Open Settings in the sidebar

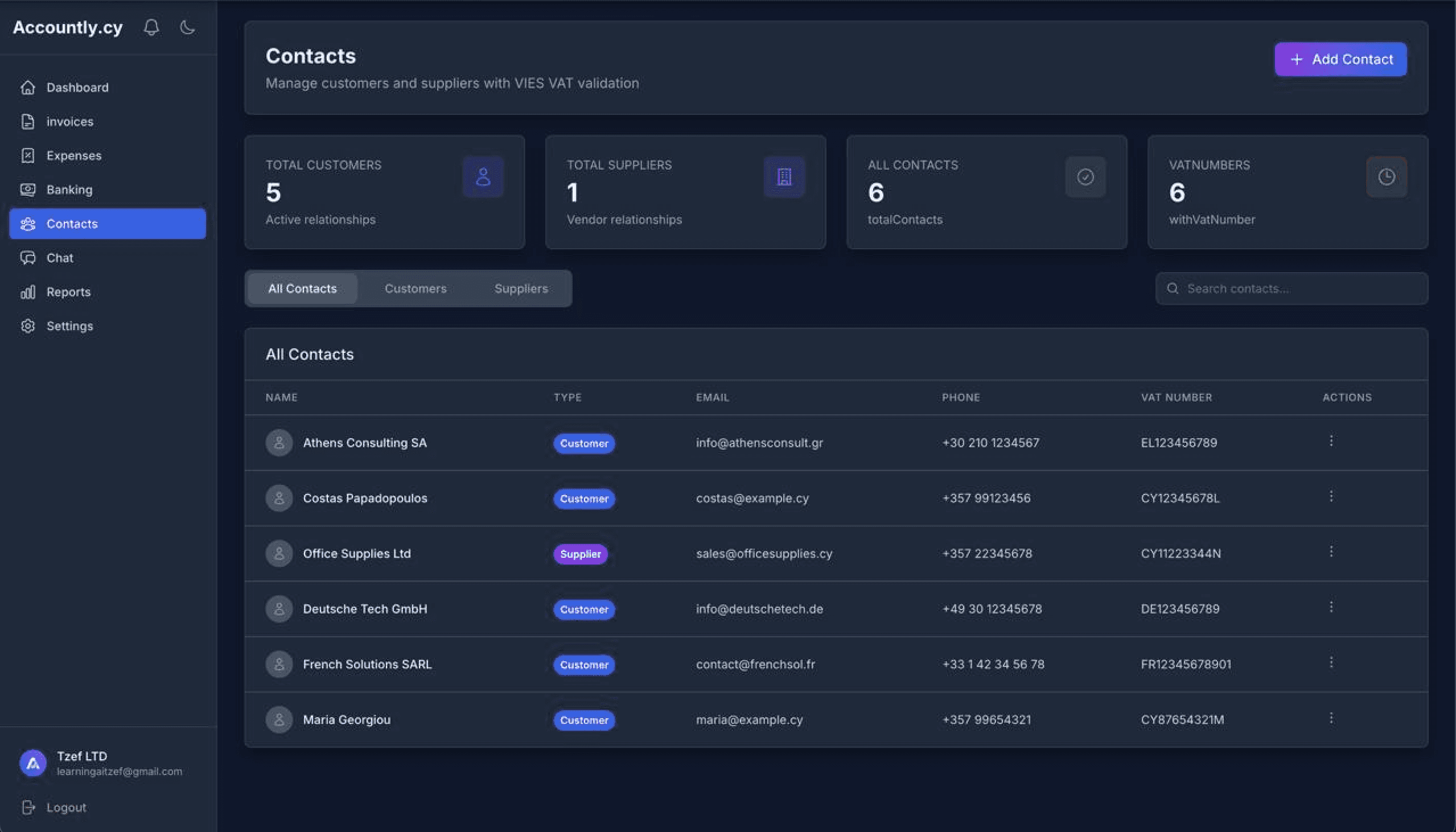coord(69,326)
